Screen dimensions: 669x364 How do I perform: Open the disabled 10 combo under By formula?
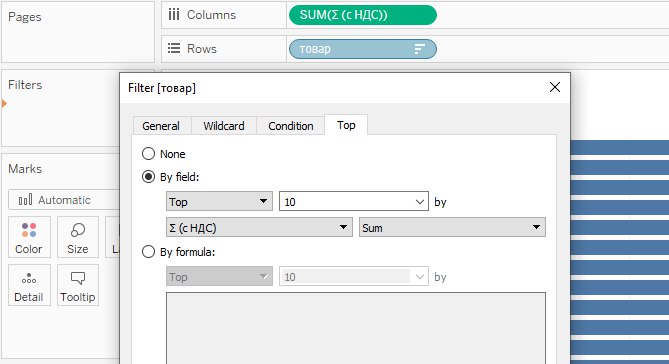(x=354, y=277)
